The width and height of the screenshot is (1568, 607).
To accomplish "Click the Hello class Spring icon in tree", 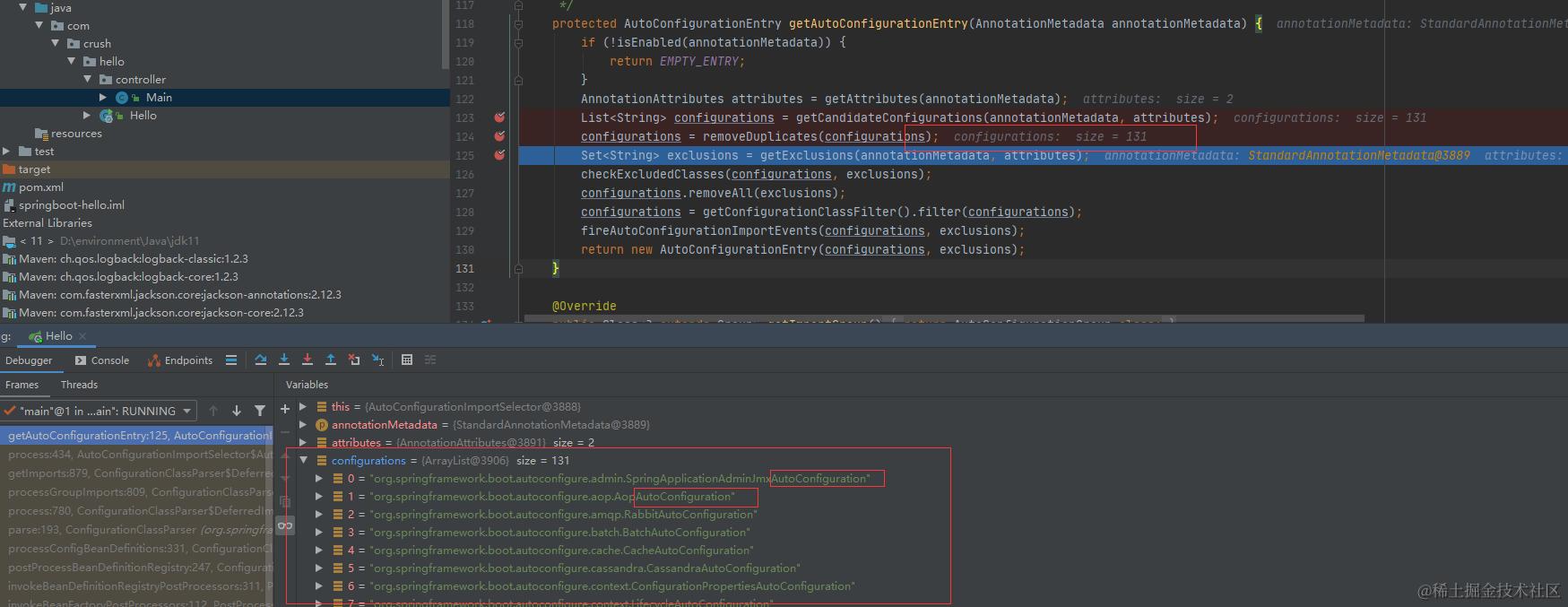I will [x=107, y=116].
